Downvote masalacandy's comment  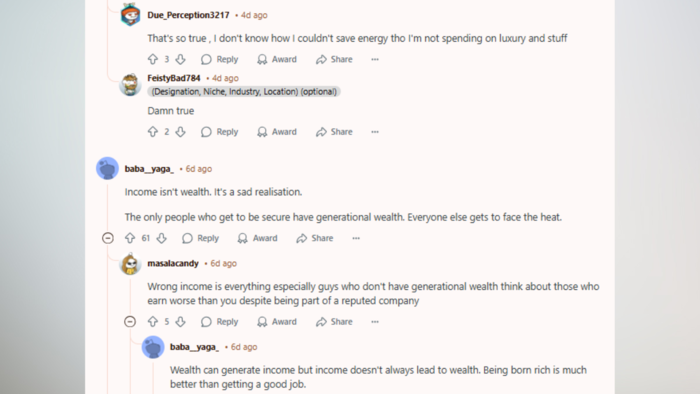pyautogui.click(x=180, y=322)
